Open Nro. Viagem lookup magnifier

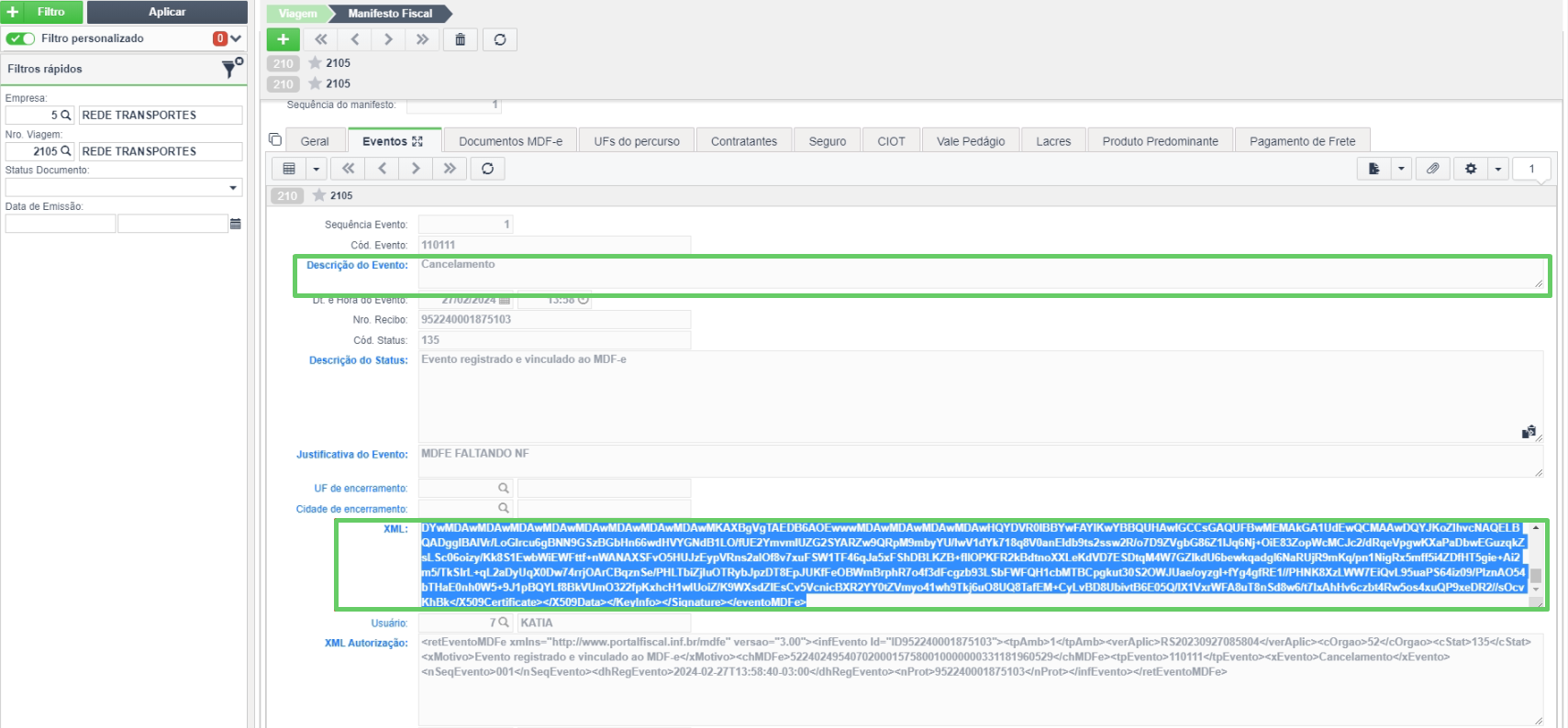[65, 151]
